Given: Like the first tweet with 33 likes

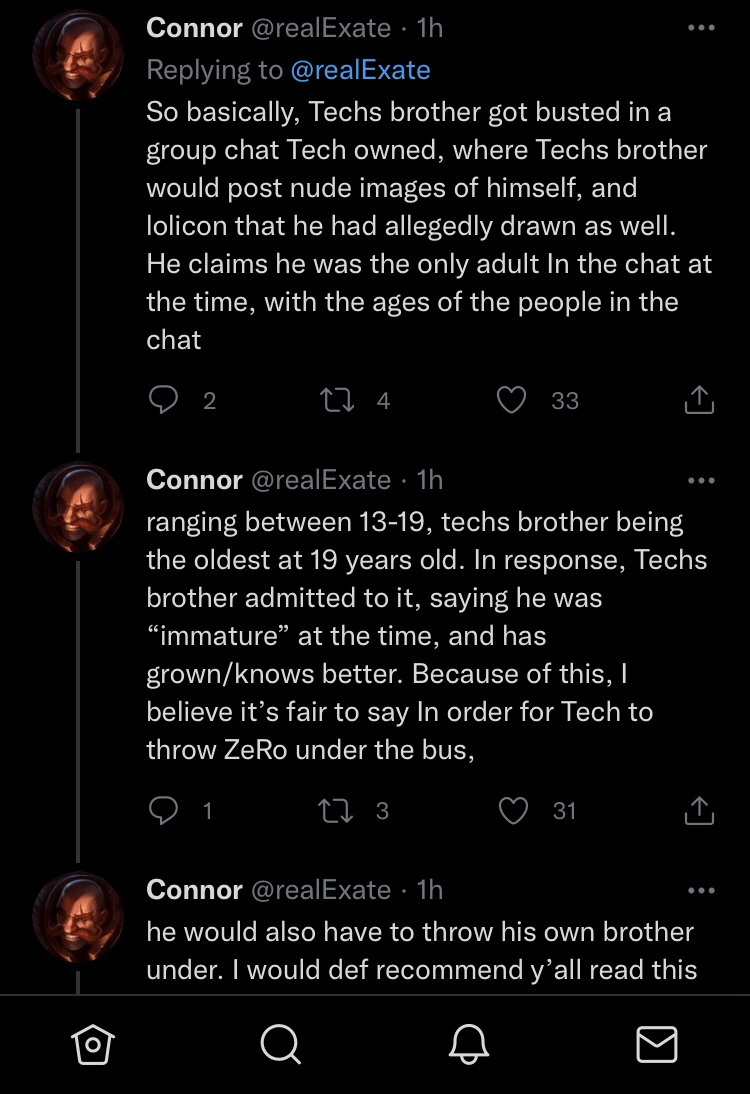Looking at the screenshot, I should [x=511, y=400].
